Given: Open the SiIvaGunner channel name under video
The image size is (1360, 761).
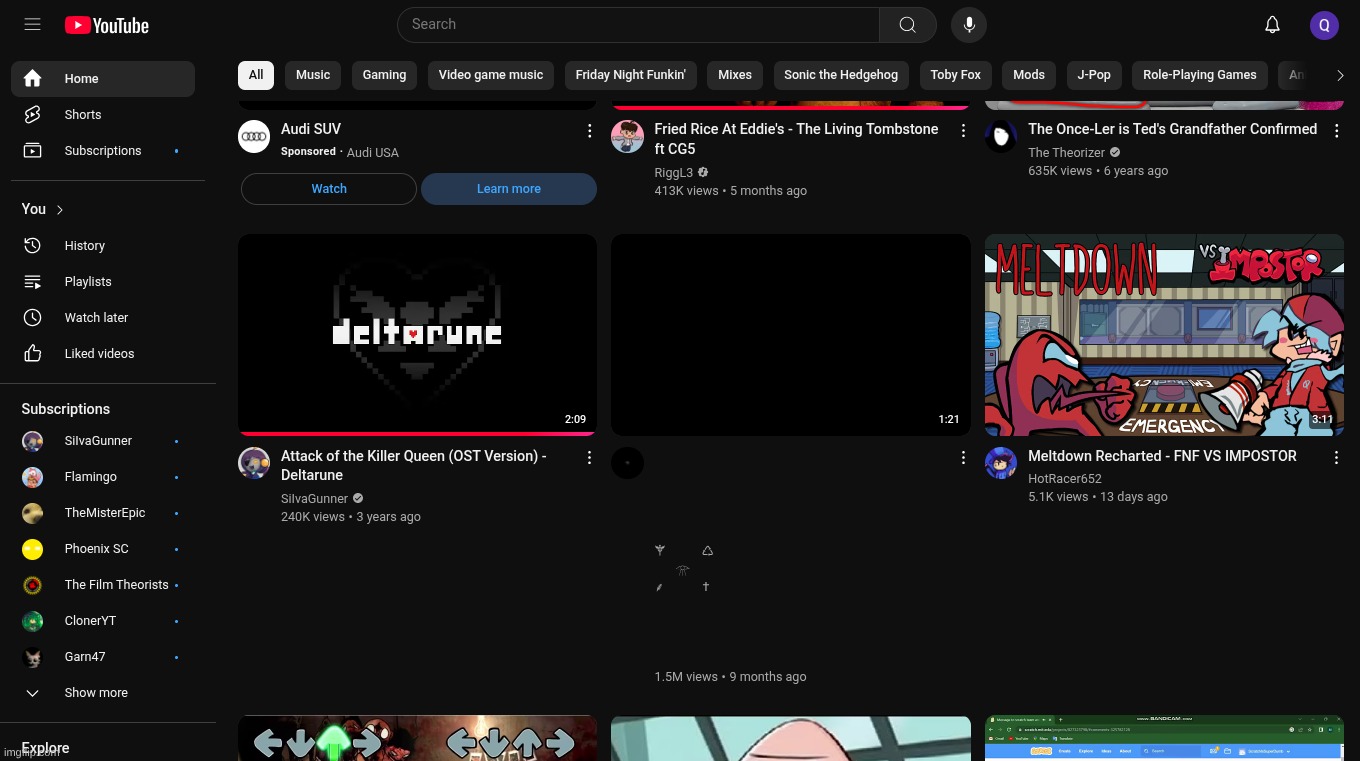Looking at the screenshot, I should 314,499.
